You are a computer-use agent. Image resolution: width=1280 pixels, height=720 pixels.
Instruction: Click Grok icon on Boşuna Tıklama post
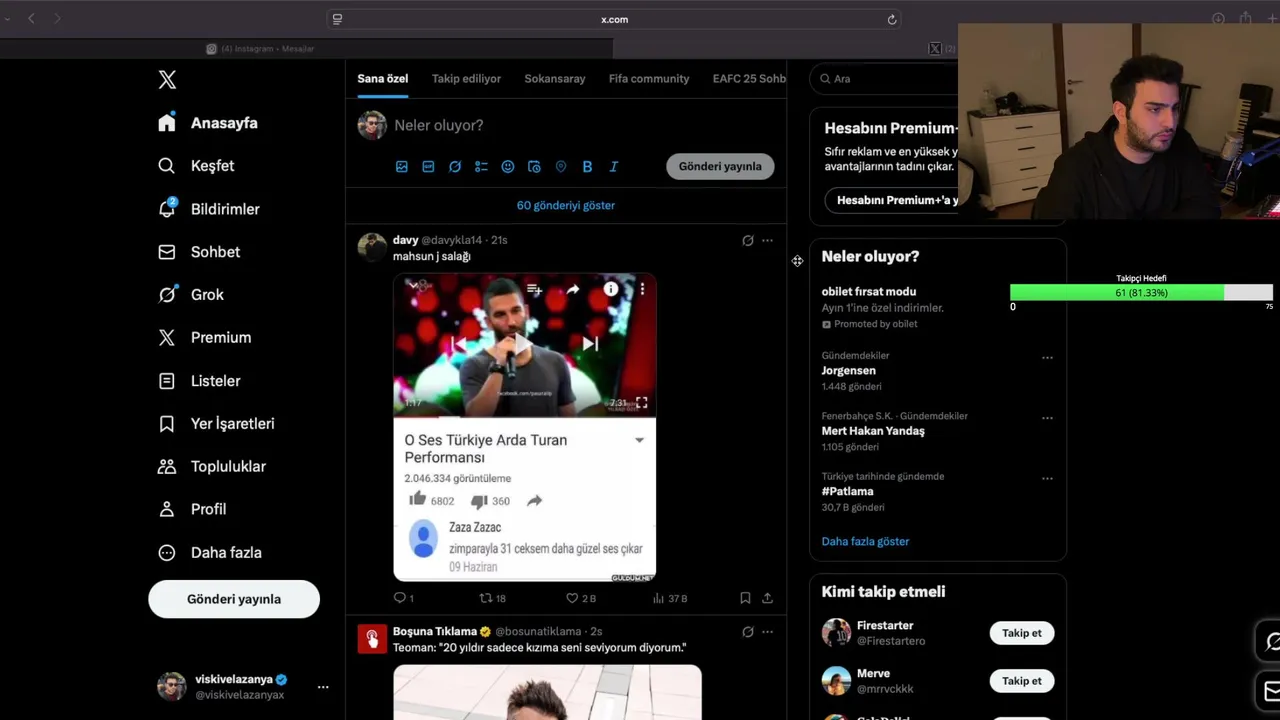pos(747,632)
